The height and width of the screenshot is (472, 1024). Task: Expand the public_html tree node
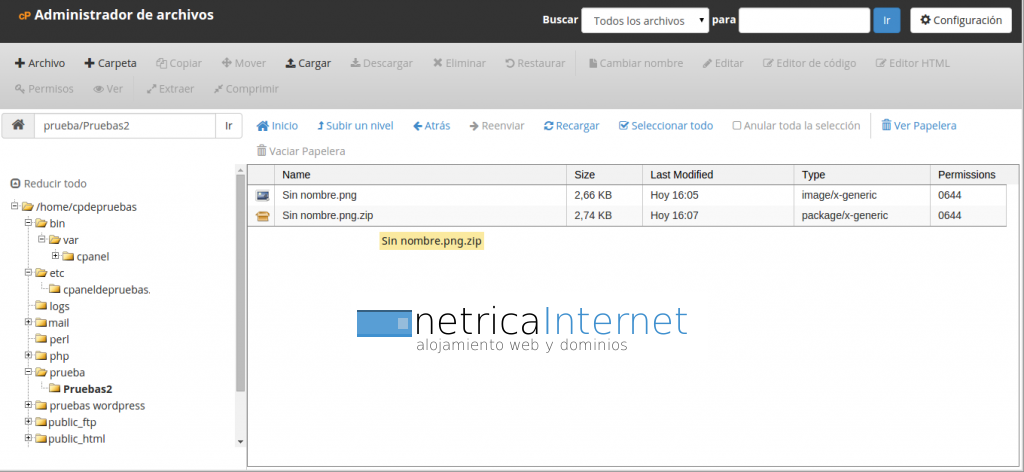tap(28, 438)
